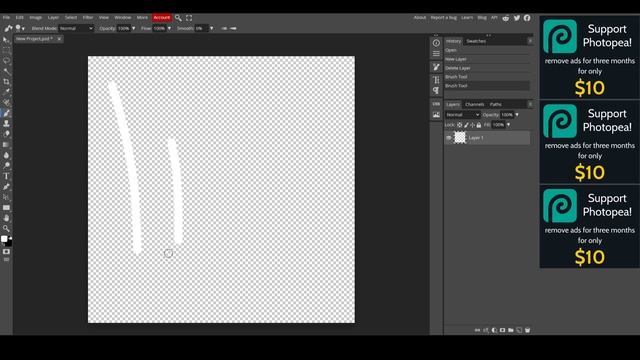Screen dimensions: 640x360
Task: Select the Lasso tool
Action: pos(6,61)
